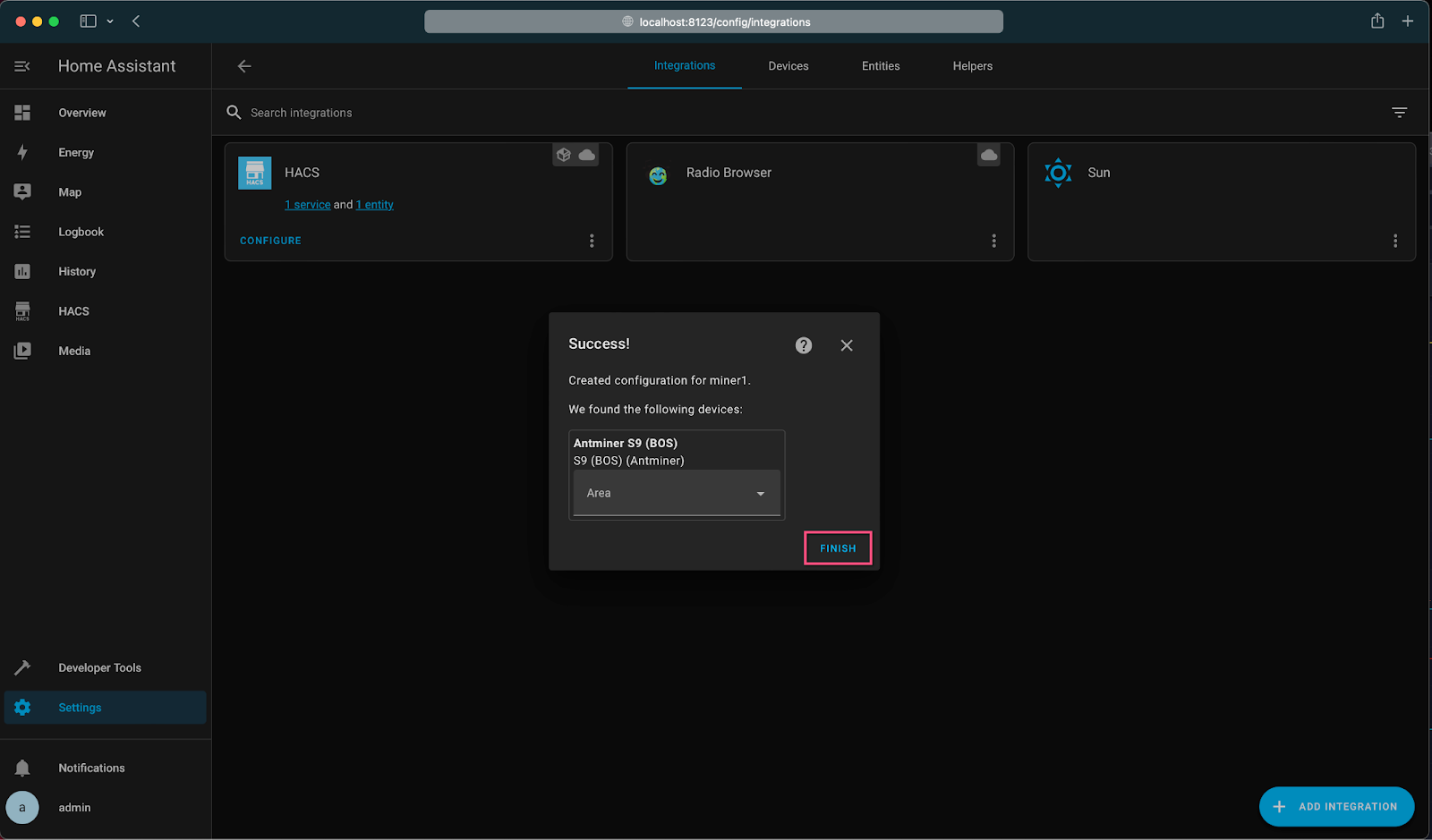Click CONFIGURE on the HACS card
This screenshot has width=1432, height=840.
270,241
